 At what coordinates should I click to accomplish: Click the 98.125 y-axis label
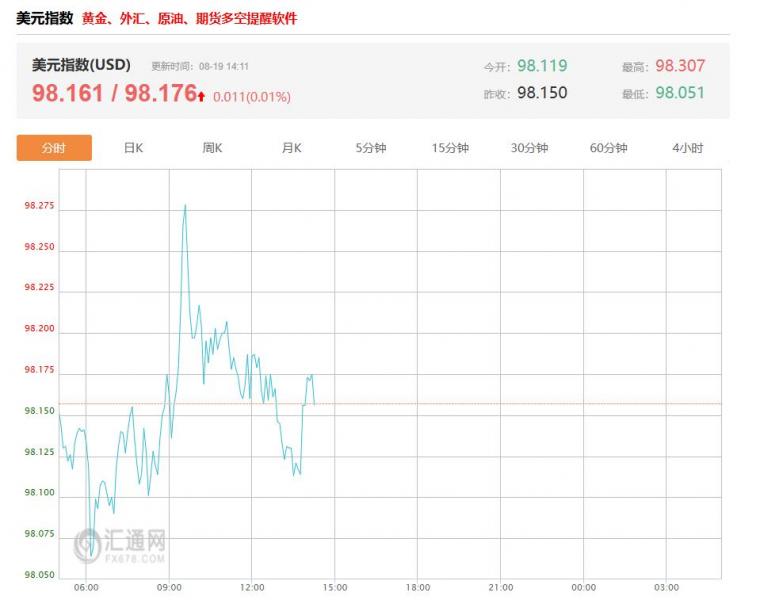click(40, 452)
